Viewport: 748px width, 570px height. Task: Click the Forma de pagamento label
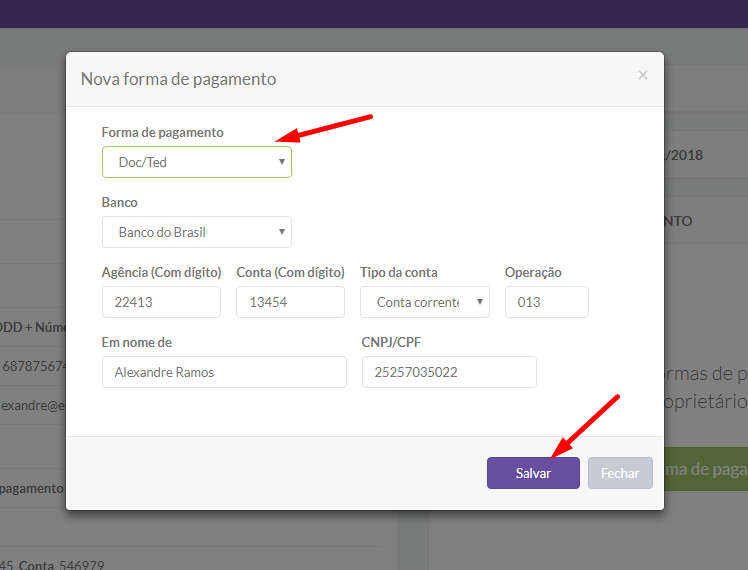coord(163,132)
